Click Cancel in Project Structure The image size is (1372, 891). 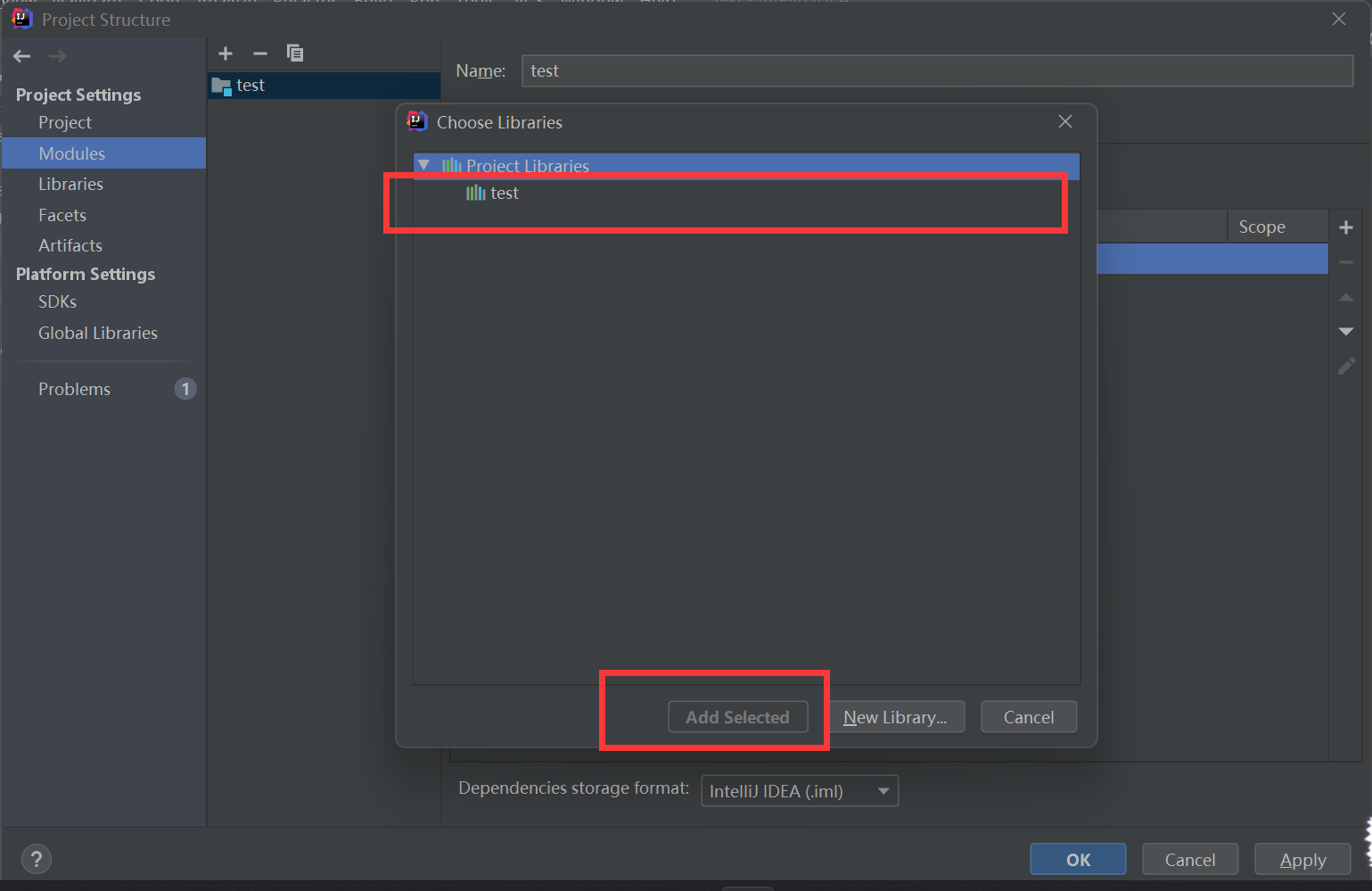1190,860
